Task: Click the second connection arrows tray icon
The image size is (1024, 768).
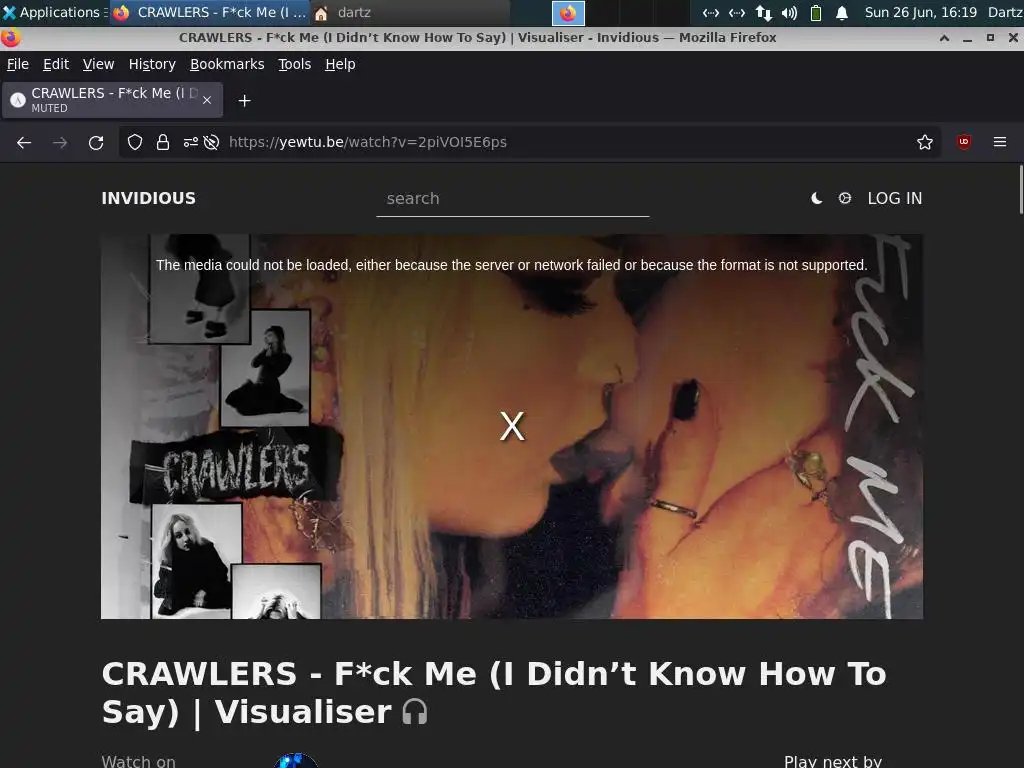Action: coord(737,12)
